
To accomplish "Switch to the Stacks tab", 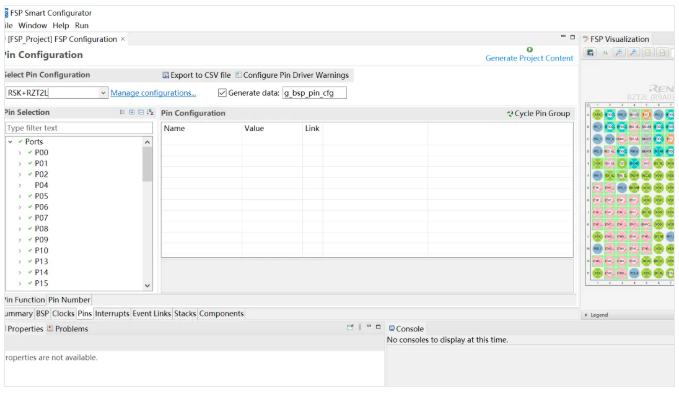I will pyautogui.click(x=185, y=313).
